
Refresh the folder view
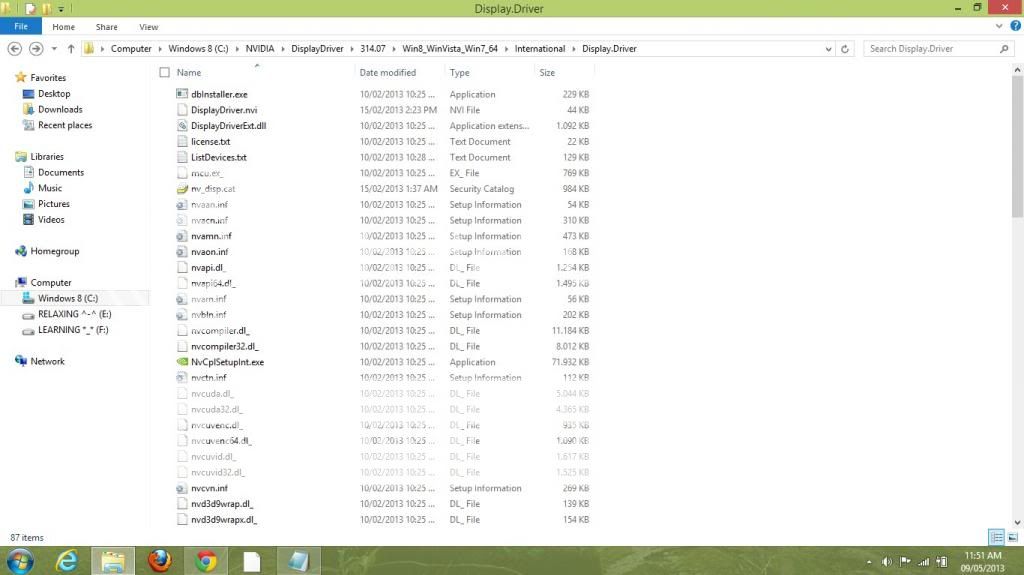pyautogui.click(x=844, y=49)
